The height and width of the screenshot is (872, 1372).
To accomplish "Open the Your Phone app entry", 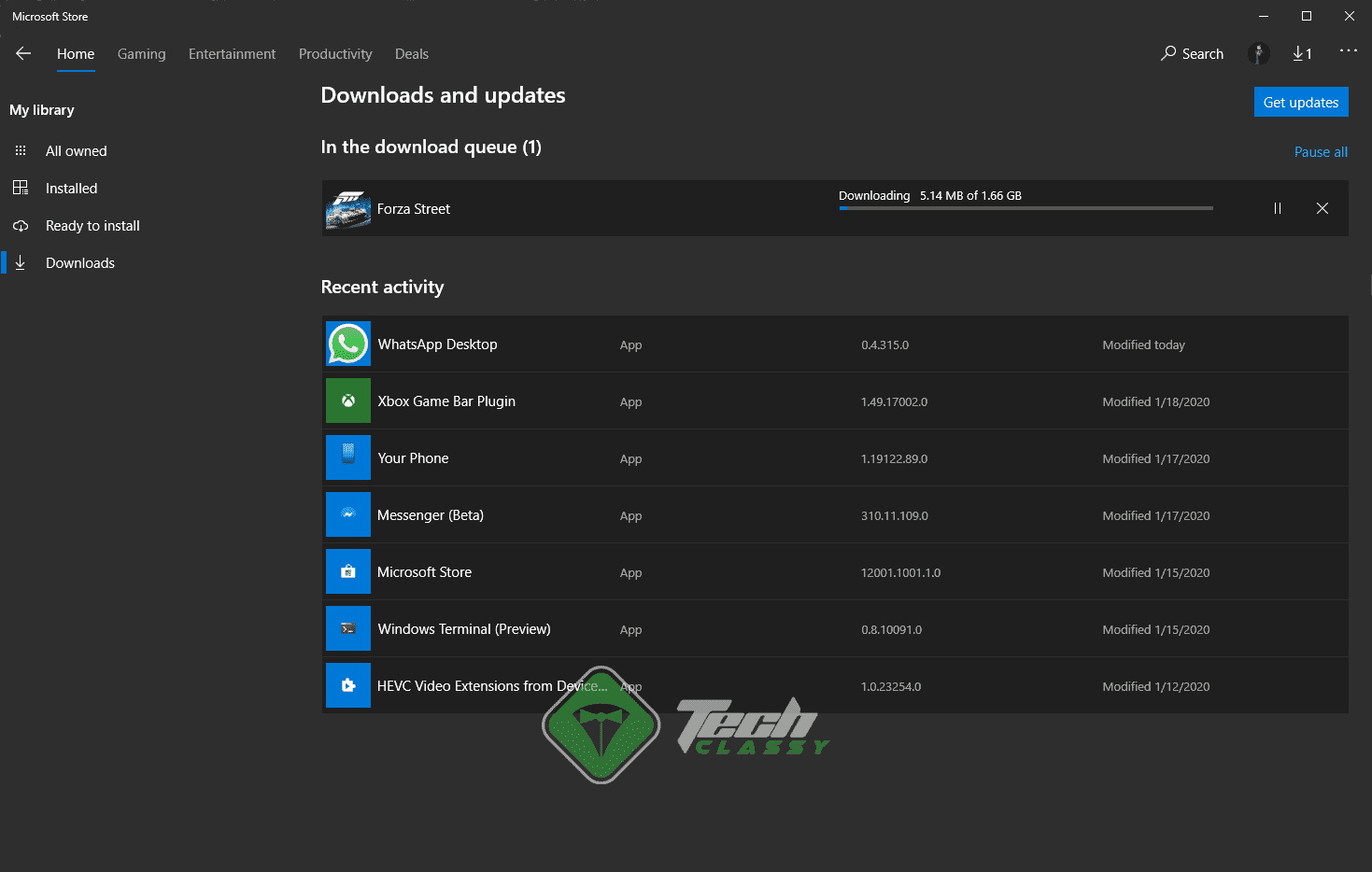I will [413, 457].
